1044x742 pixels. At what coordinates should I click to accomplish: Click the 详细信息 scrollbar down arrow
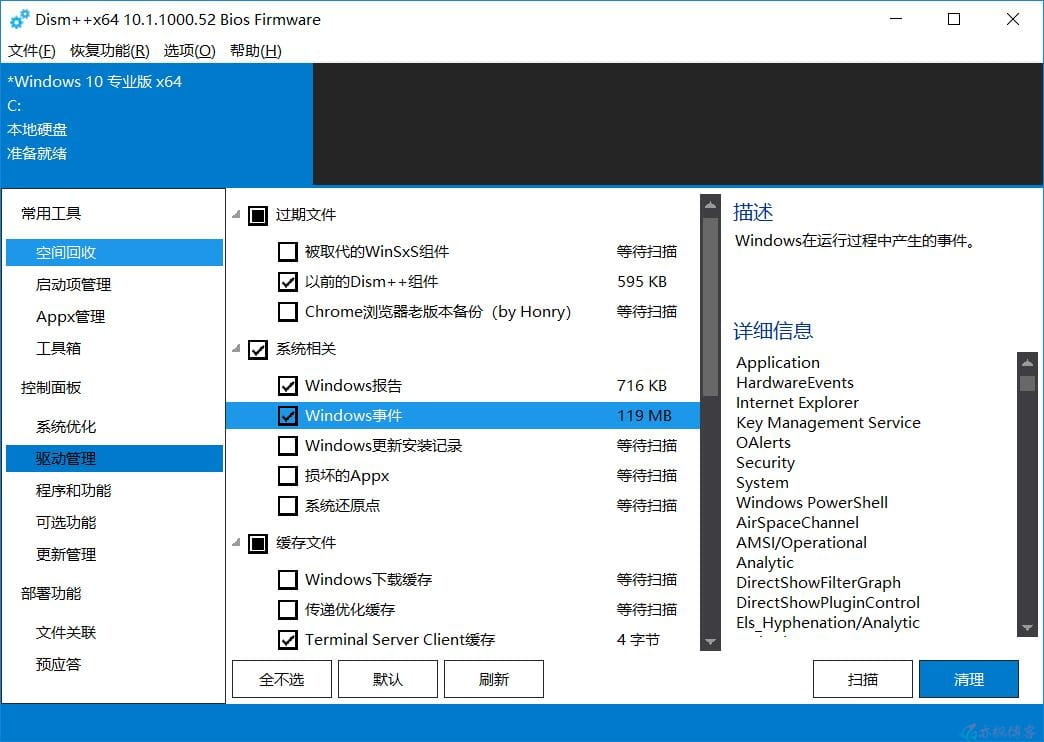(1027, 627)
